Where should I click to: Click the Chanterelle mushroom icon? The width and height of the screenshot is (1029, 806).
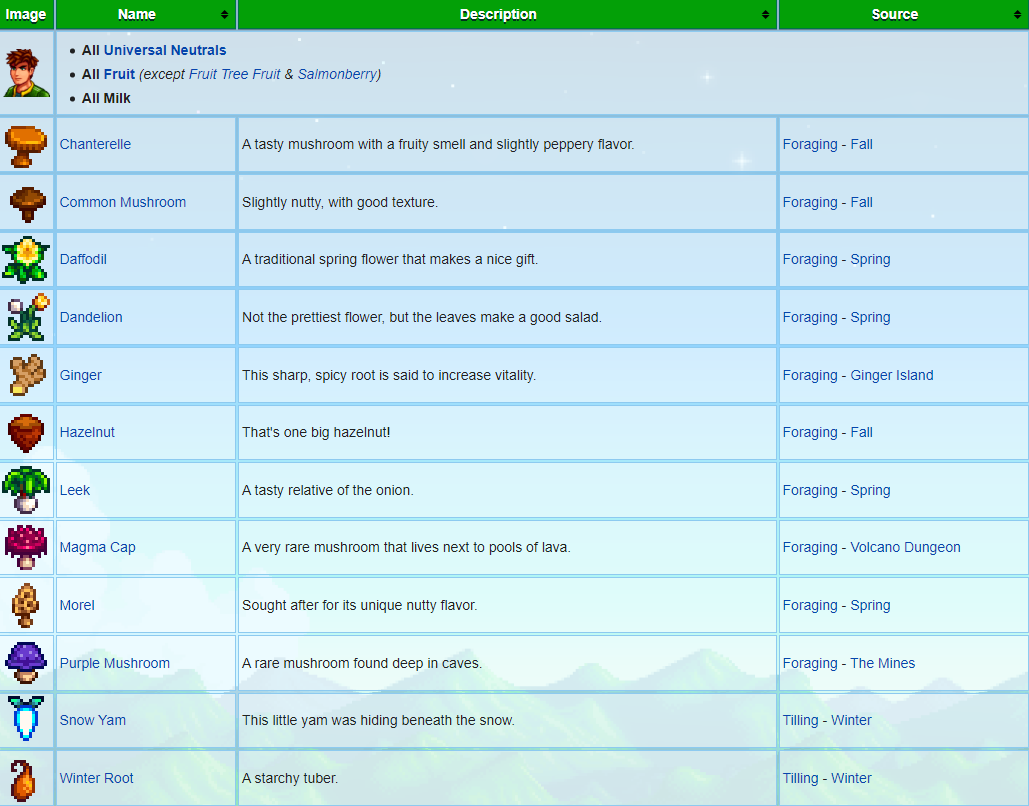click(x=26, y=145)
